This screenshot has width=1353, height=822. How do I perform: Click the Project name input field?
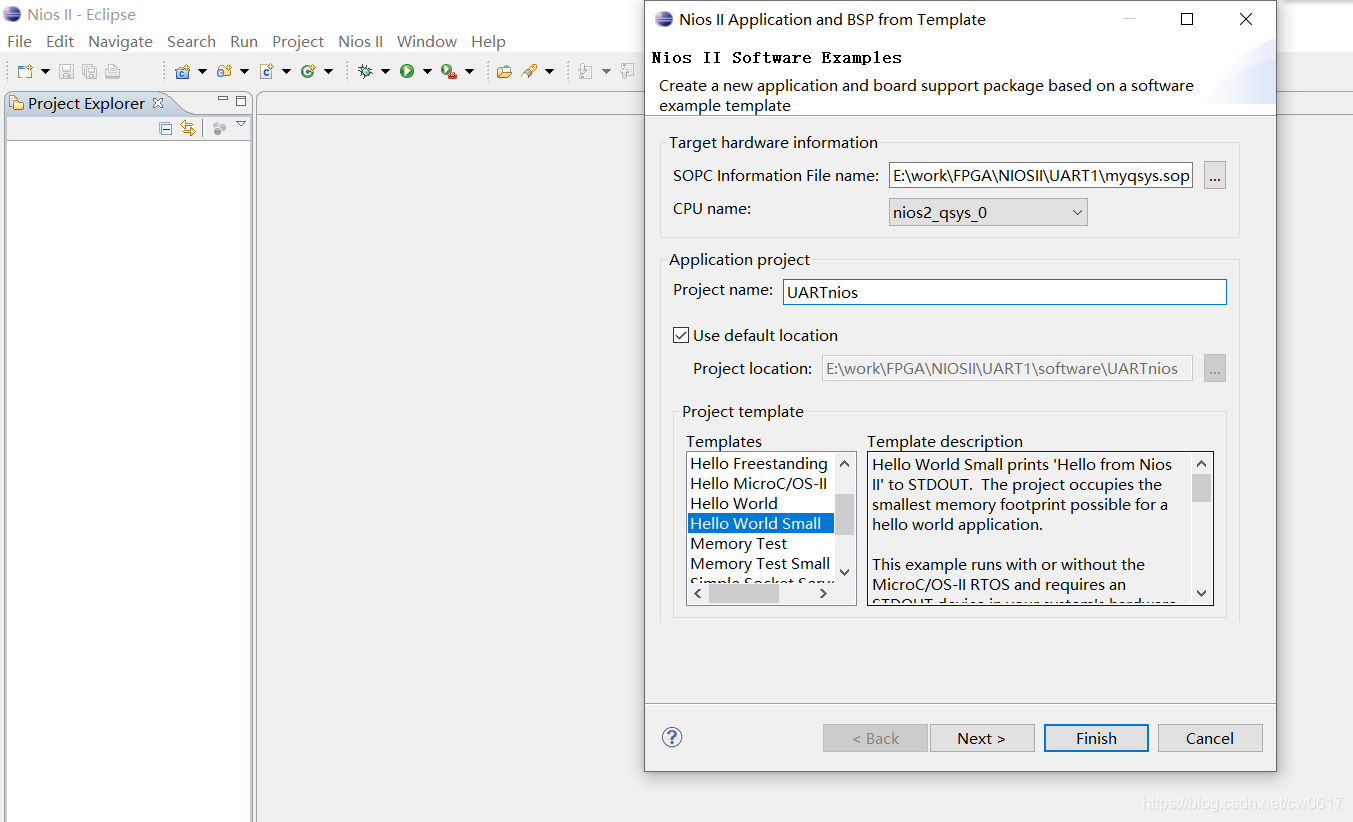click(1004, 292)
